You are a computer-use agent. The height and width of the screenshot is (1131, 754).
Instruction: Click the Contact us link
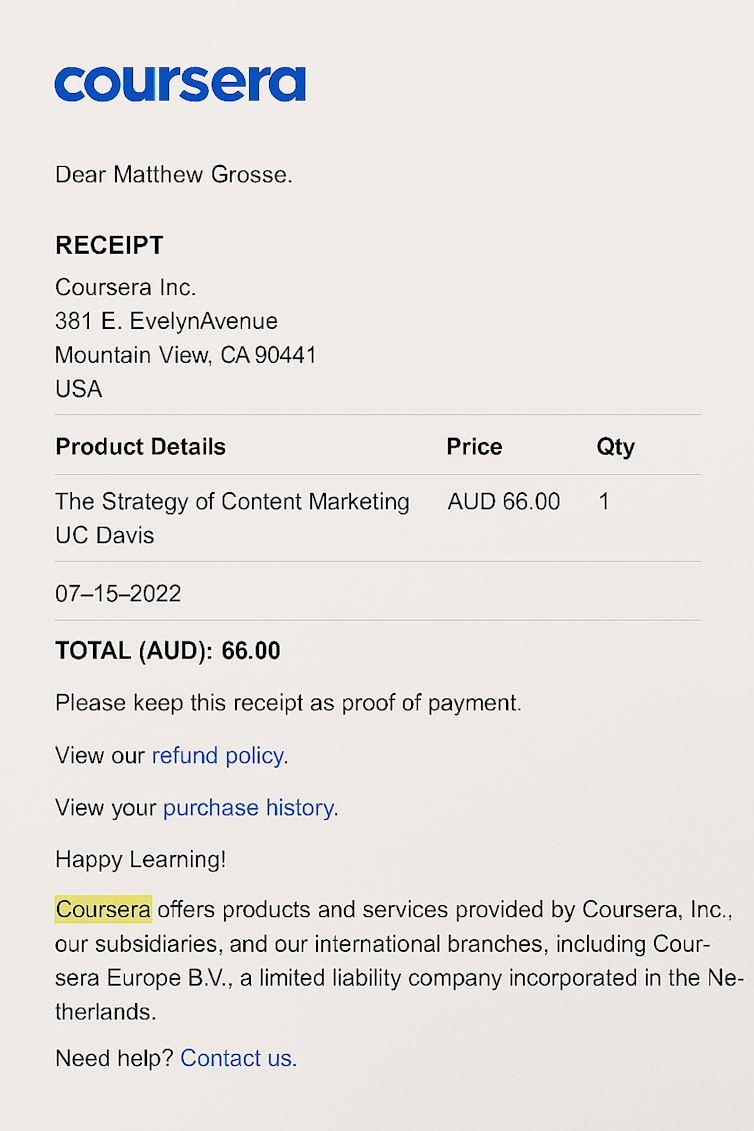pyautogui.click(x=238, y=1058)
